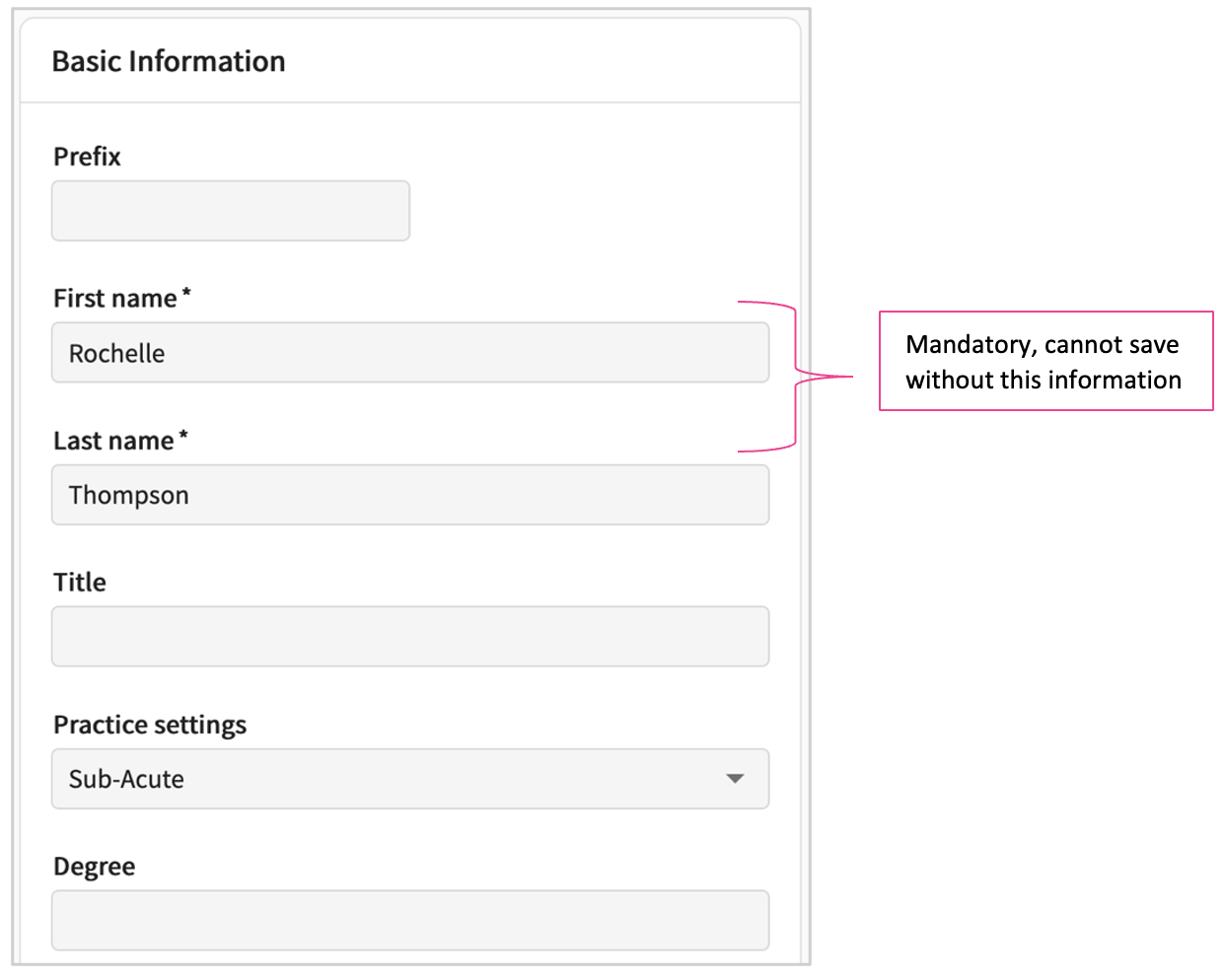Click the Basic Information section header
Image resolution: width=1225 pixels, height=980 pixels.
(169, 61)
